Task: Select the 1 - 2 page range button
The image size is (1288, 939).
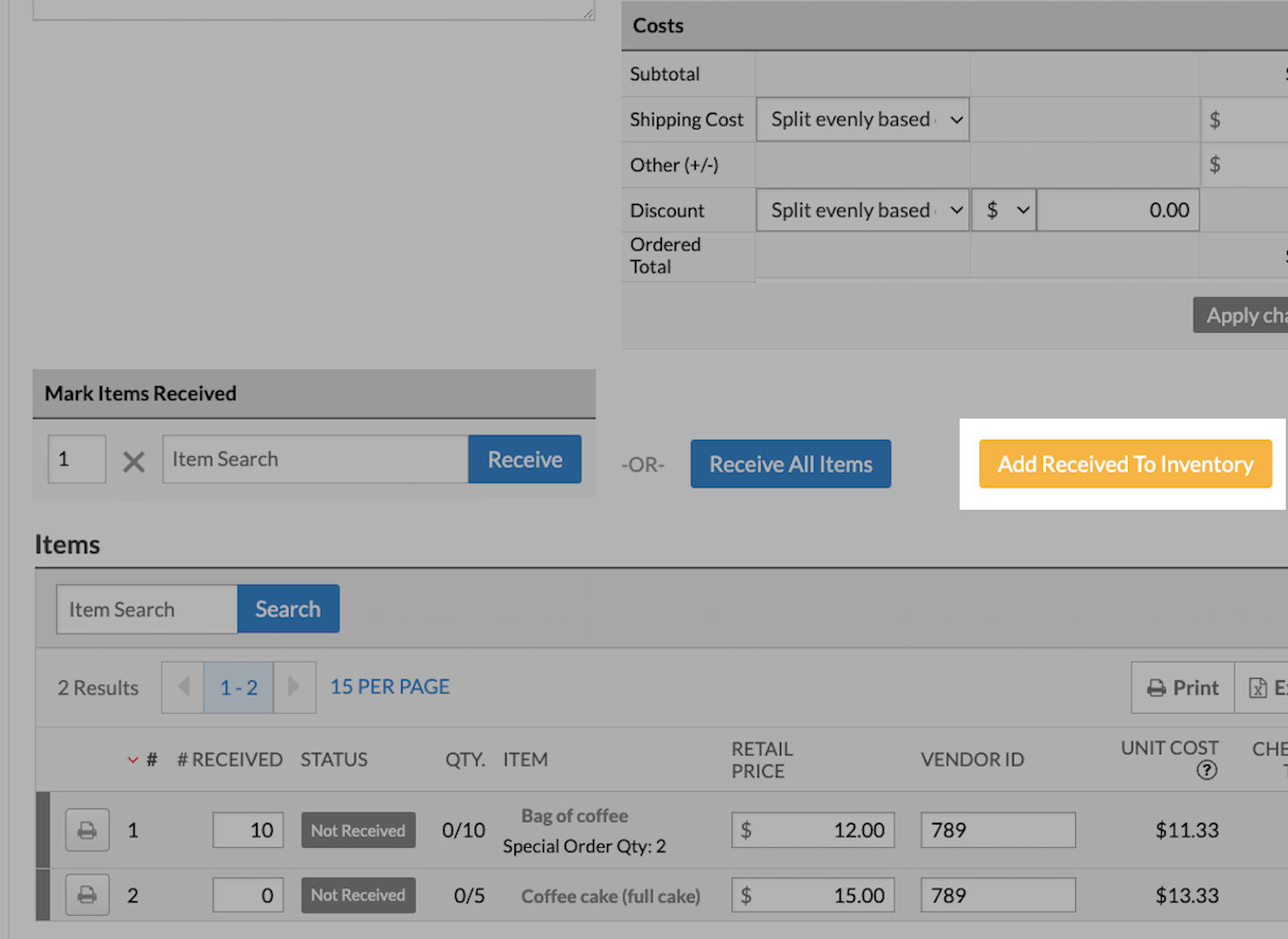Action: point(239,687)
